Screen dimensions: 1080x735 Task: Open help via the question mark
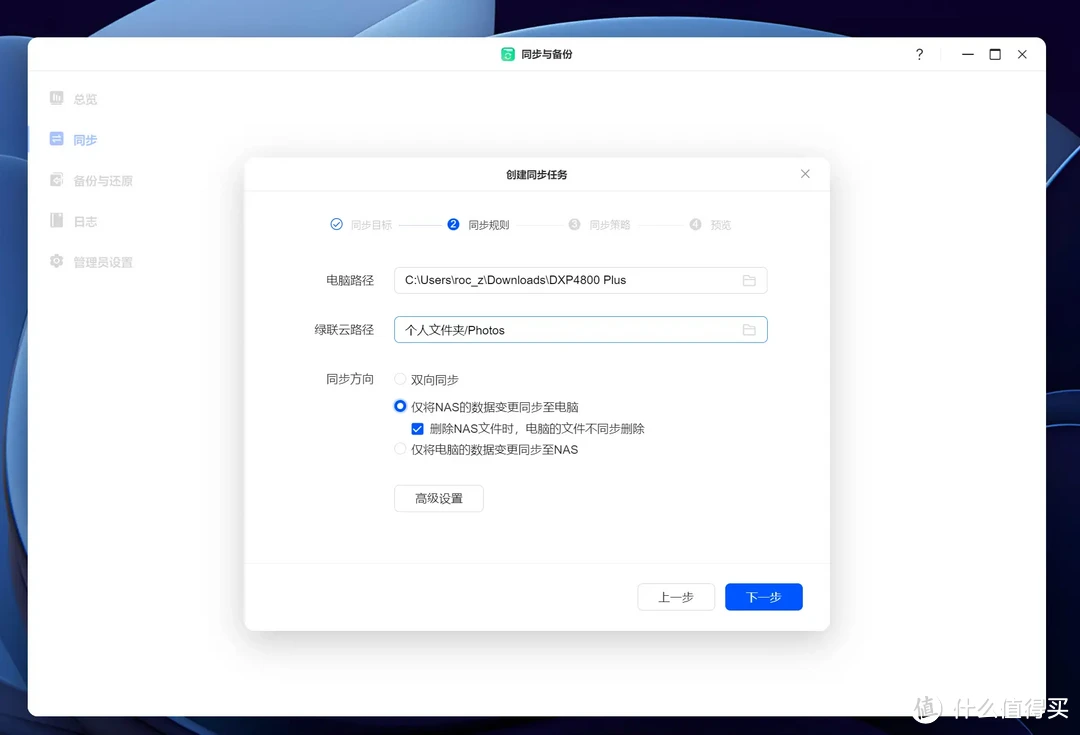[x=919, y=54]
